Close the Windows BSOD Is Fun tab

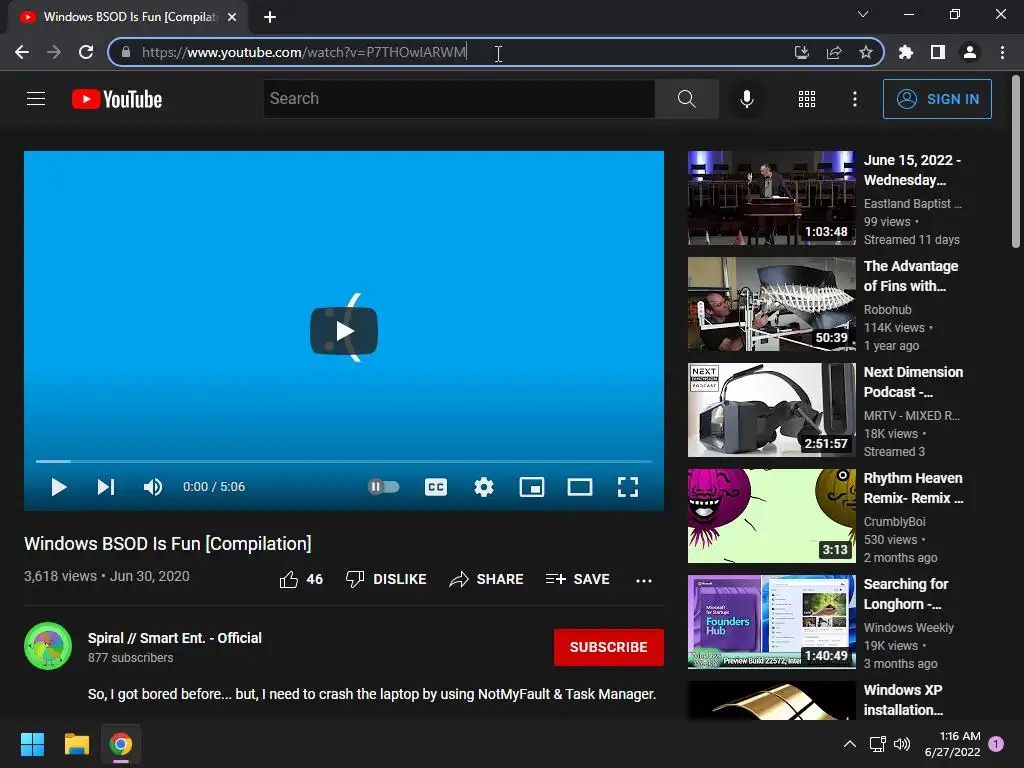(232, 17)
